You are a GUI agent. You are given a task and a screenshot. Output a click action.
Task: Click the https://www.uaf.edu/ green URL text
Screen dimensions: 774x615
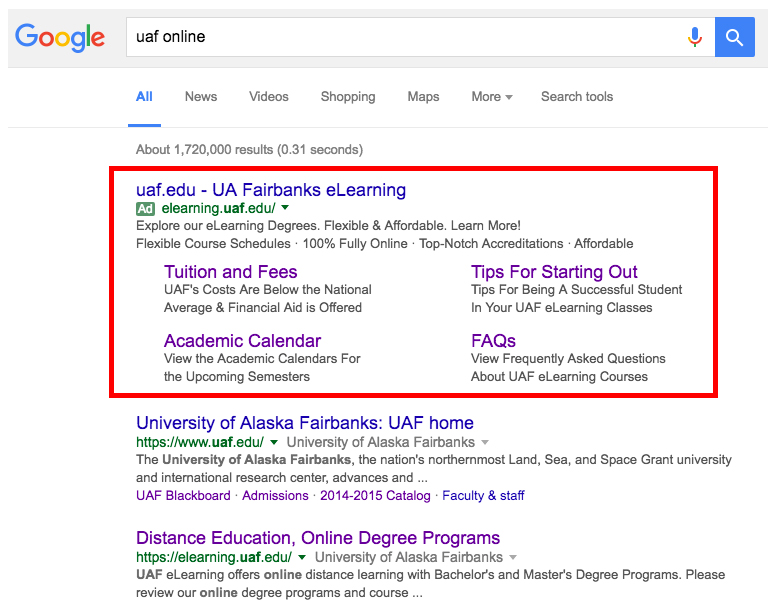tap(200, 442)
